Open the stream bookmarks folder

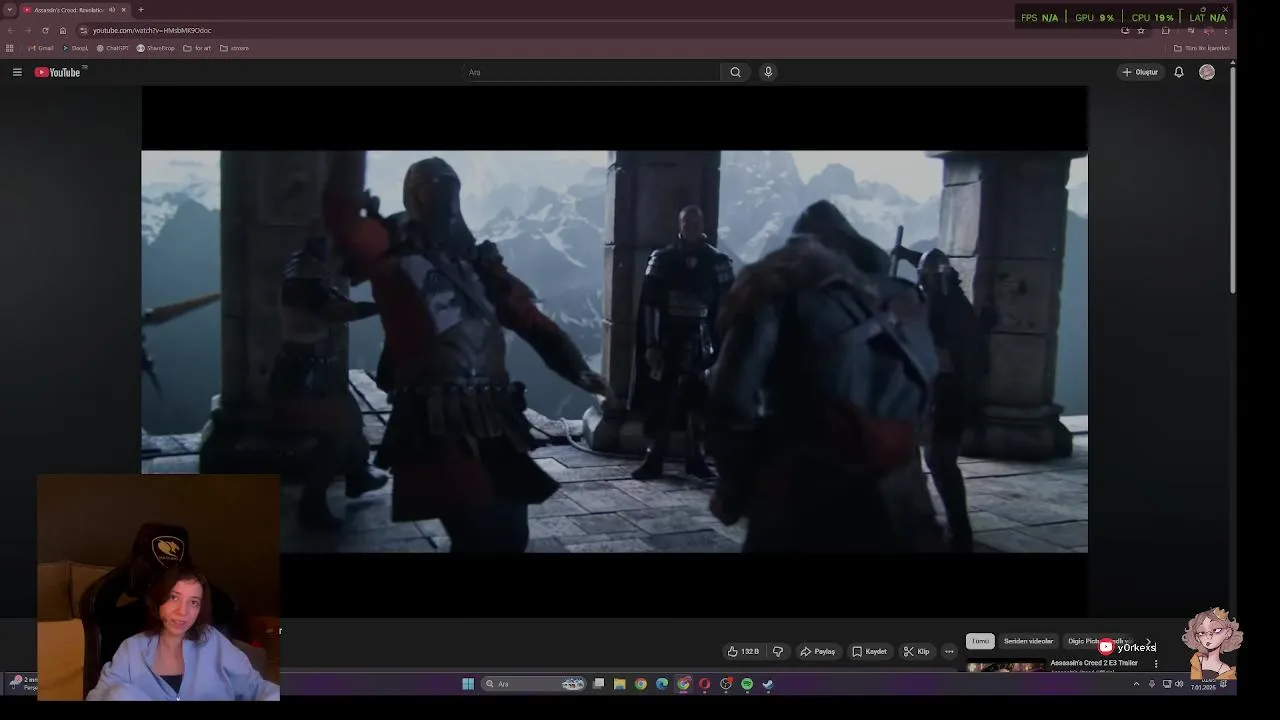(234, 48)
